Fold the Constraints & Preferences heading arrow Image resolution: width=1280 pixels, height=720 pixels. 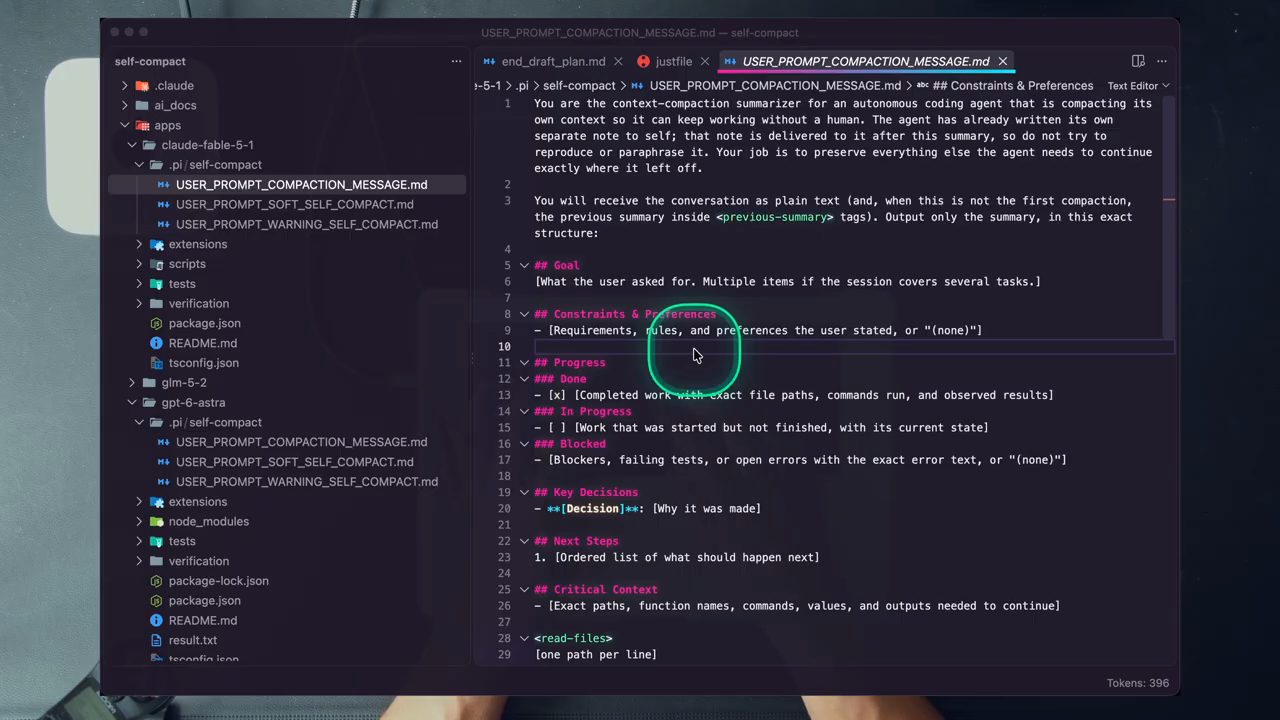point(524,314)
